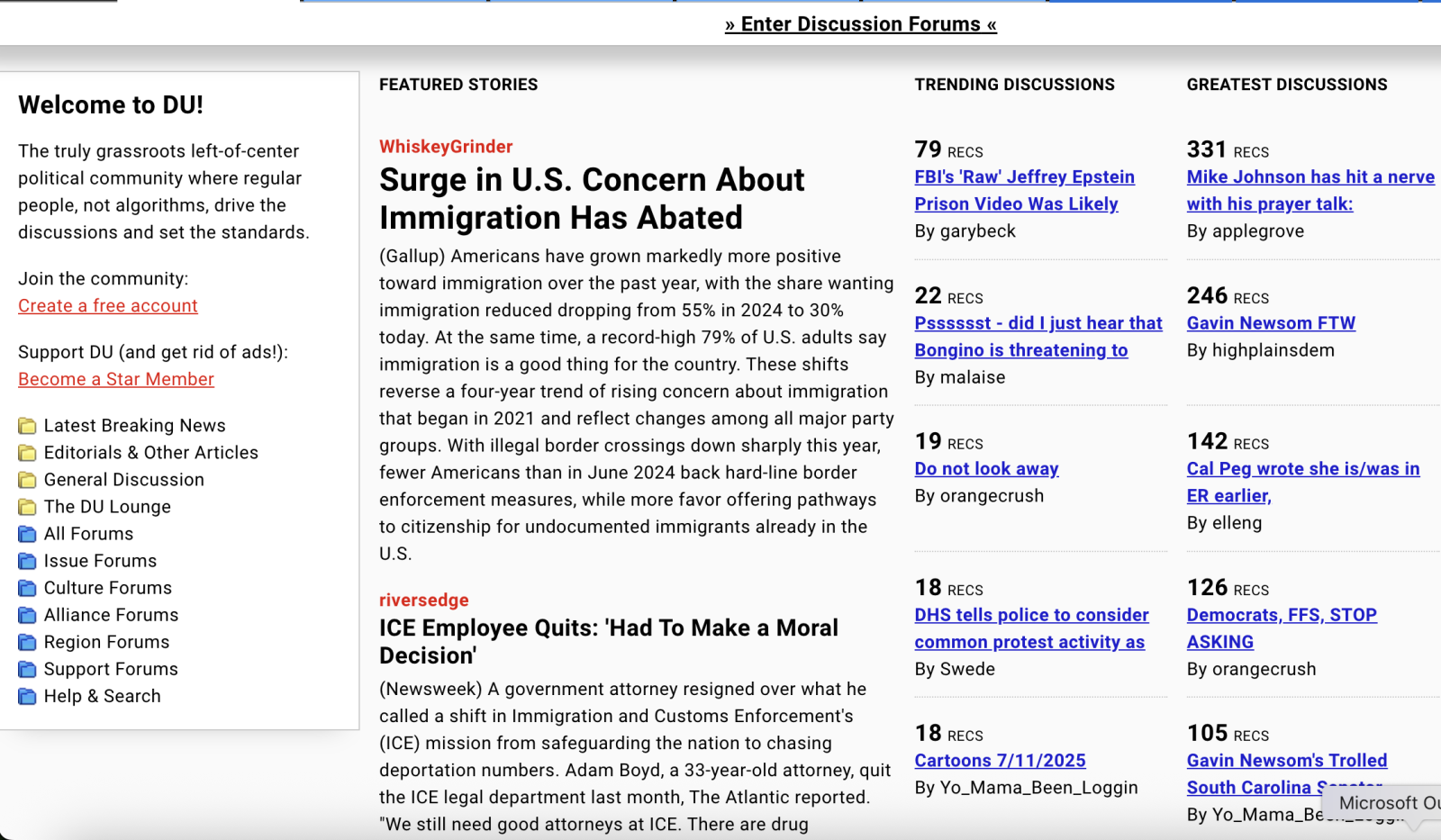
Task: Open Editorials & Other Articles forum
Action: pos(151,453)
